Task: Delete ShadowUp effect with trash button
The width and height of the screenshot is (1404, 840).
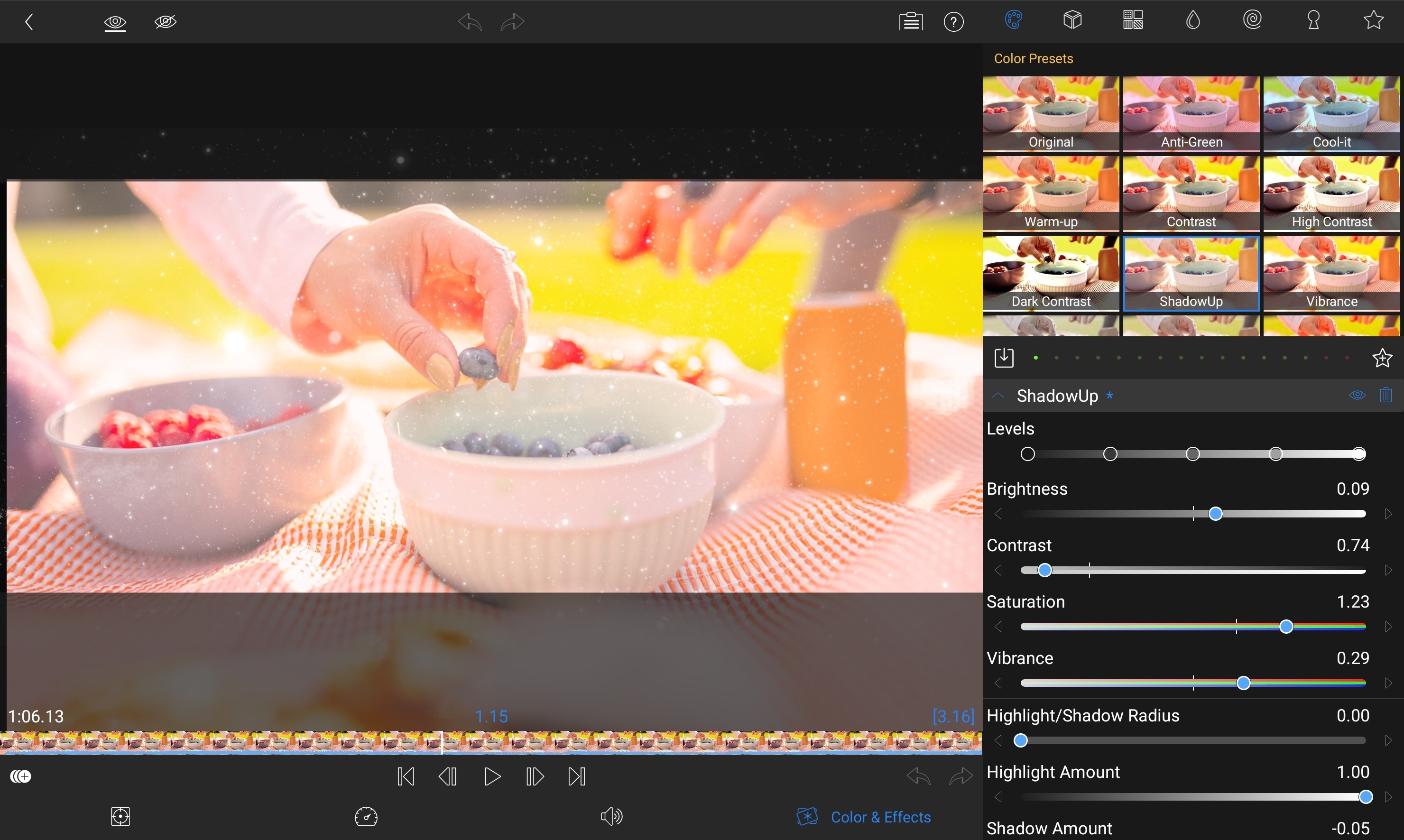Action: pyautogui.click(x=1386, y=395)
